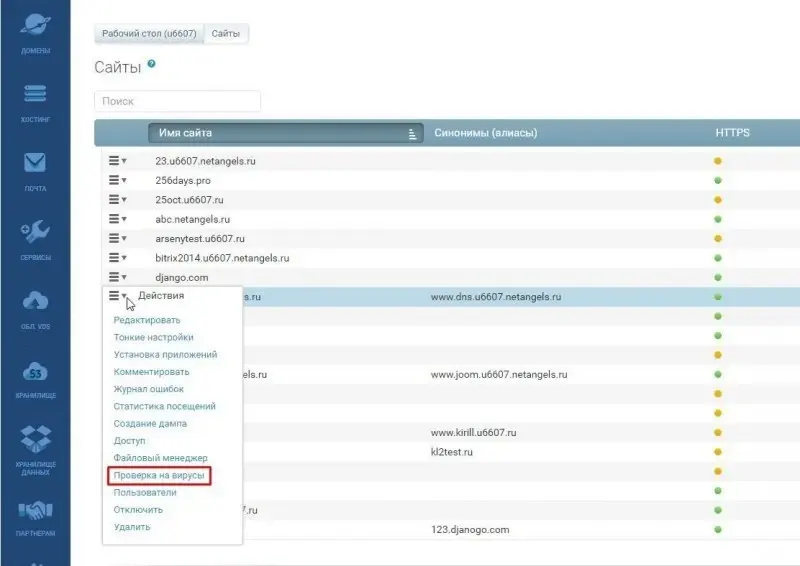Open actions menu for 256days.pro
Screen dimensions: 800x566
coord(117,180)
